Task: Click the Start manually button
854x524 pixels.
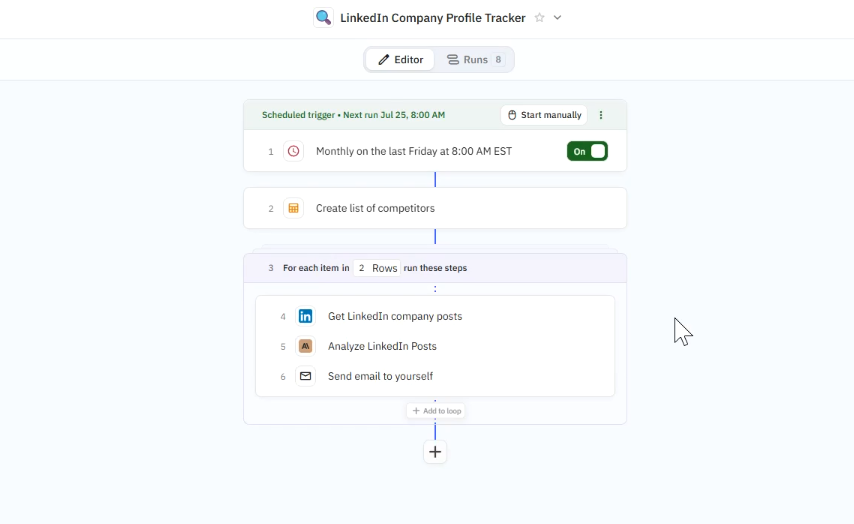Action: coord(544,115)
